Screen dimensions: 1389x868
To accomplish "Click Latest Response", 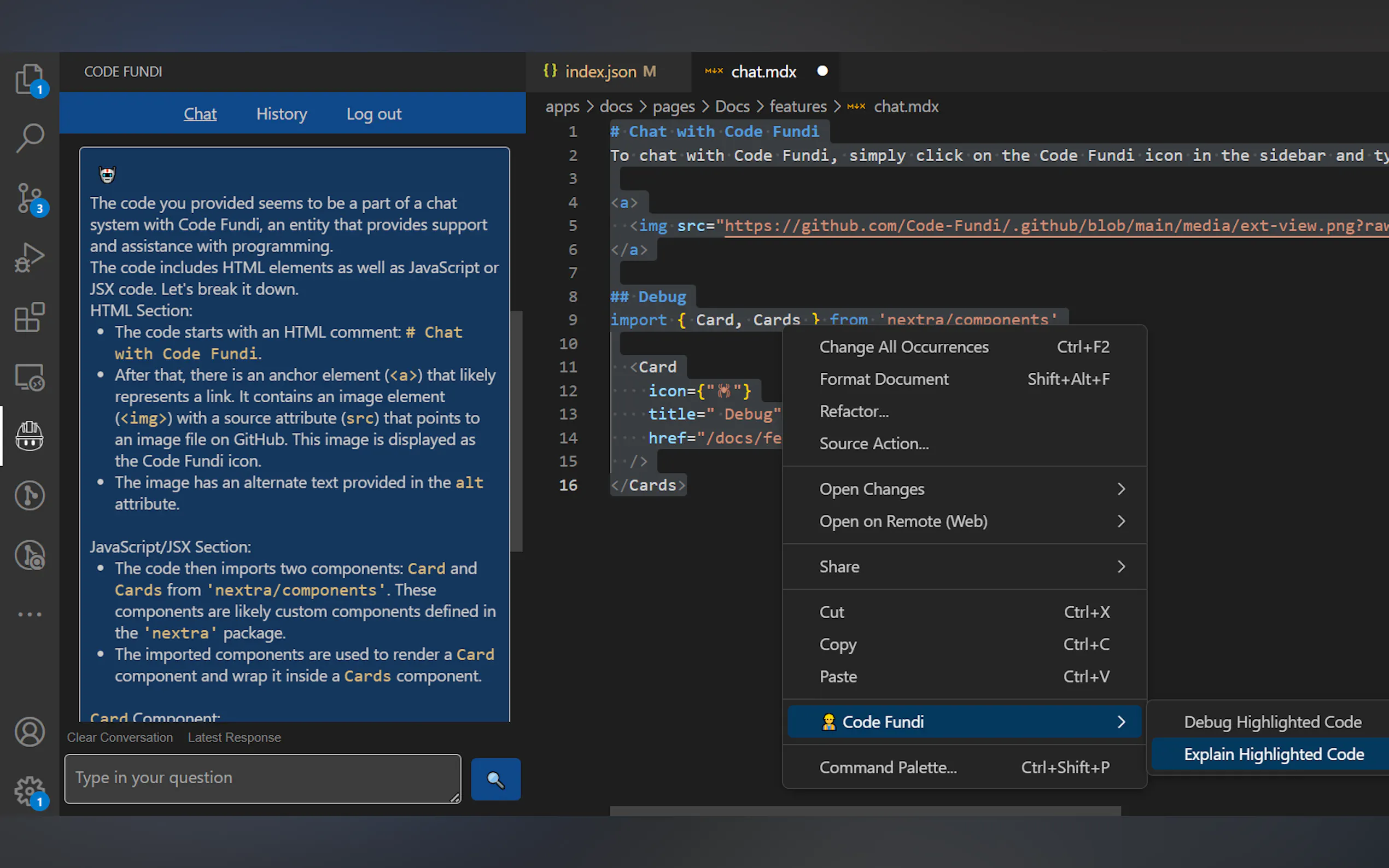I will (x=234, y=737).
